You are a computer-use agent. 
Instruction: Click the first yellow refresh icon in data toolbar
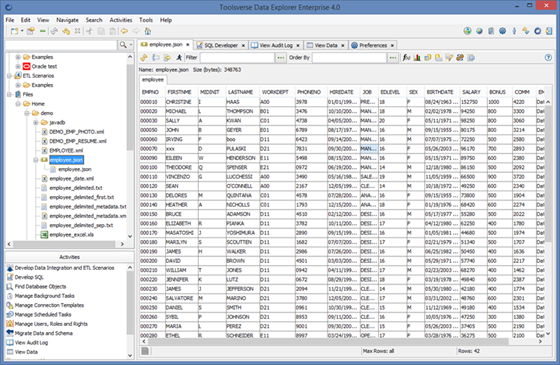pyautogui.click(x=144, y=58)
